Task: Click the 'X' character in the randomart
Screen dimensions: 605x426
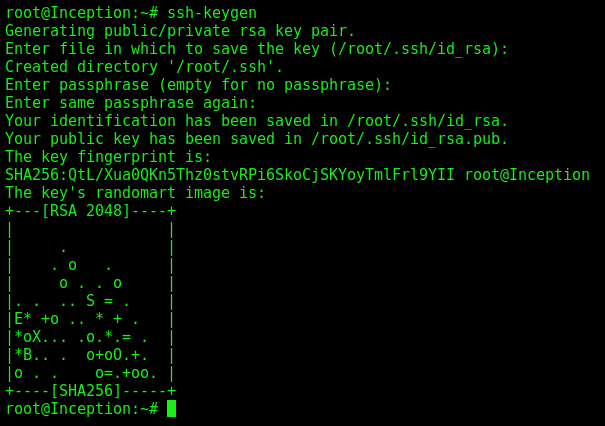Action: coord(36,337)
